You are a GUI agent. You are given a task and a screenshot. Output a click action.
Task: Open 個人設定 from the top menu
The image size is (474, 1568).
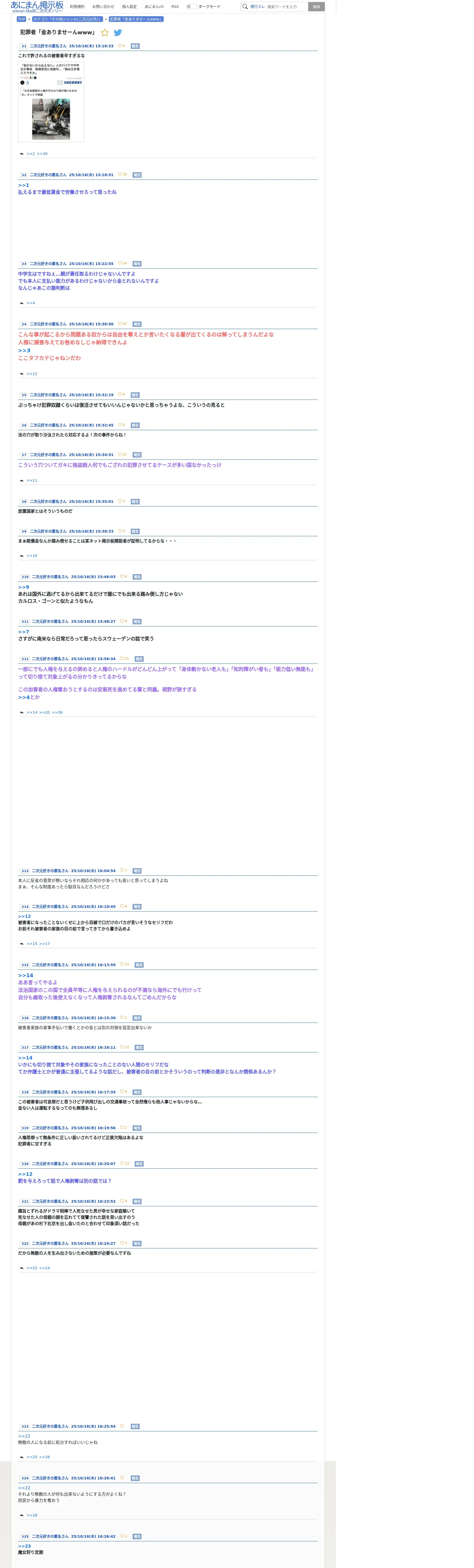[129, 7]
